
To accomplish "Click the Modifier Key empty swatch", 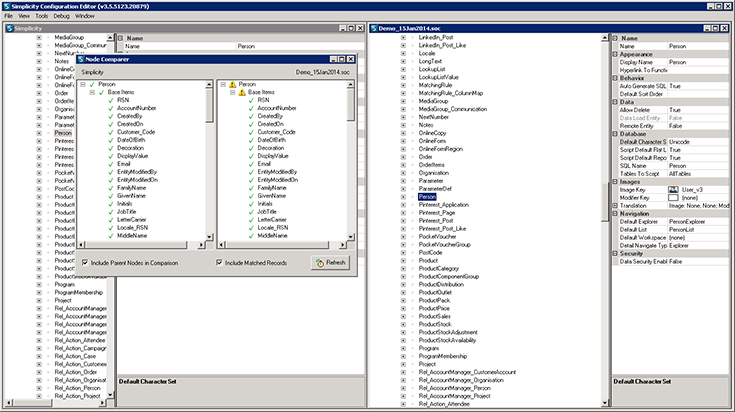I will click(673, 198).
